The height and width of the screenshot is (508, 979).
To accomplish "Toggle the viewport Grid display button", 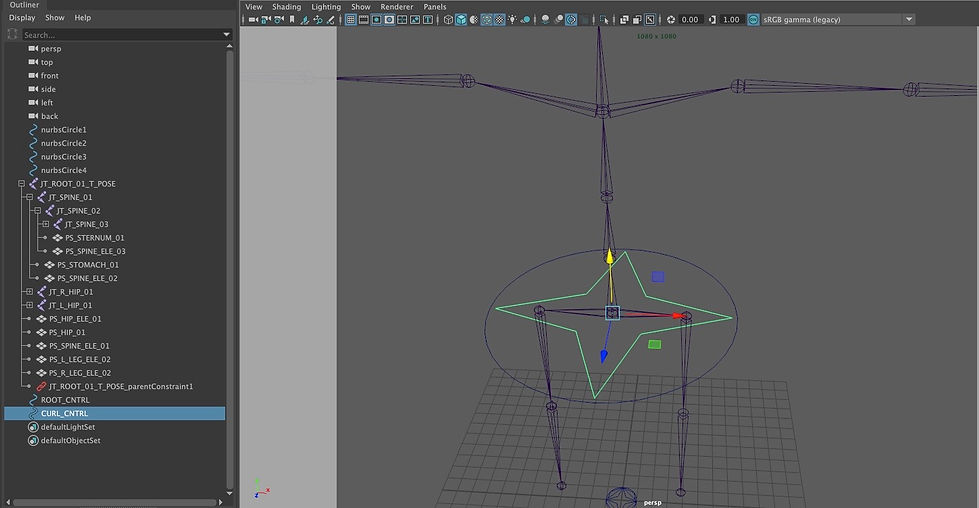I will tap(350, 19).
